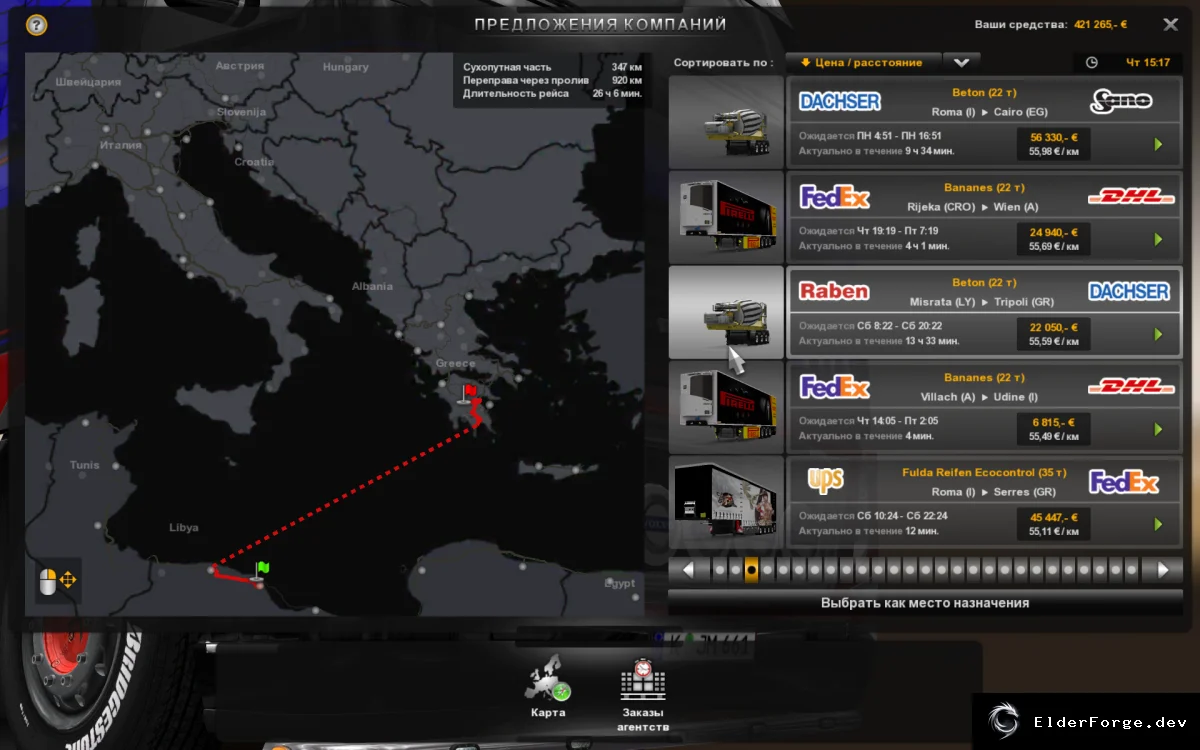The width and height of the screenshot is (1200, 750).
Task: Select the trailer thumbnail for Roma–Serres
Action: click(x=726, y=503)
